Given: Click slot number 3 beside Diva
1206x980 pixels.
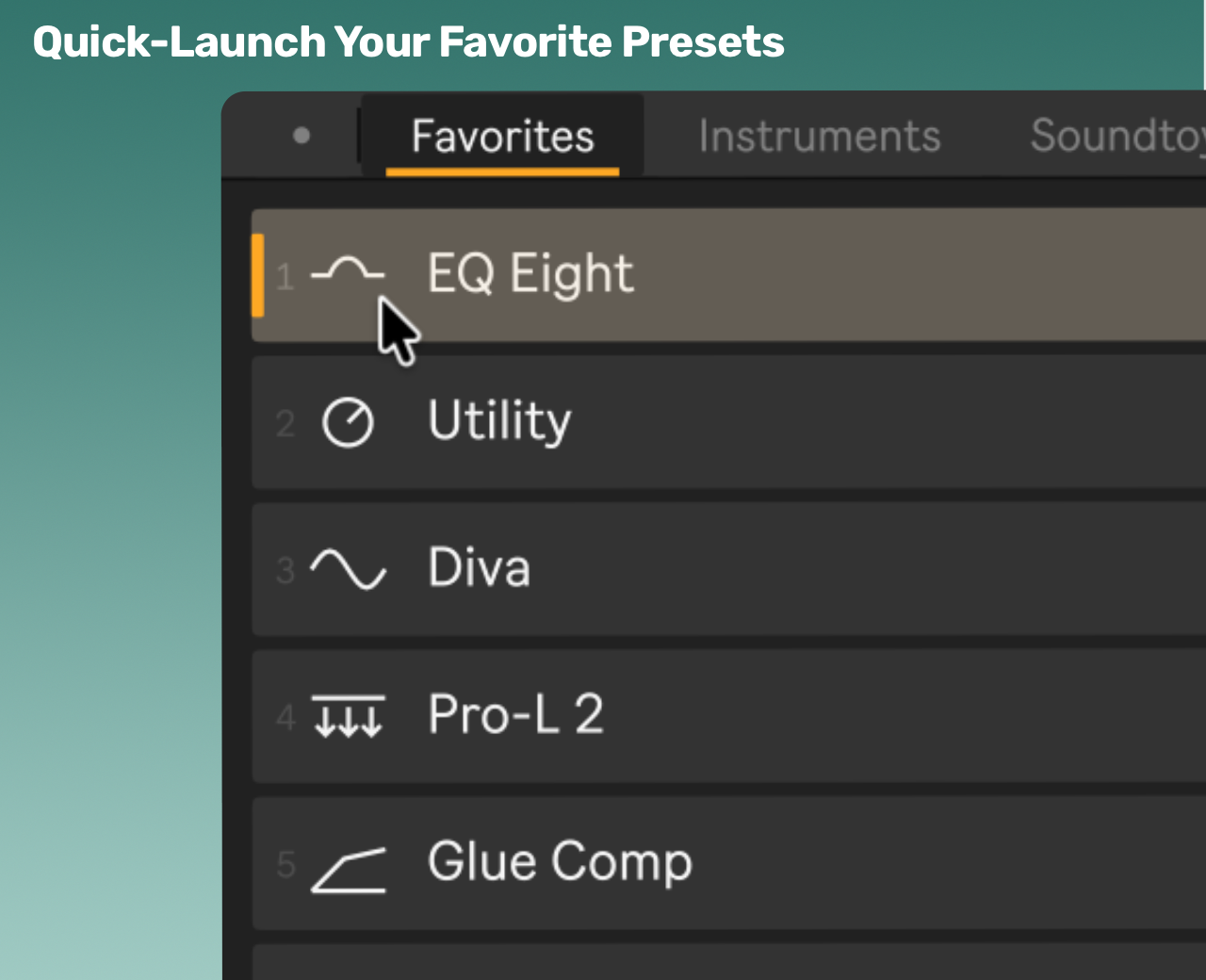Looking at the screenshot, I should pos(285,570).
